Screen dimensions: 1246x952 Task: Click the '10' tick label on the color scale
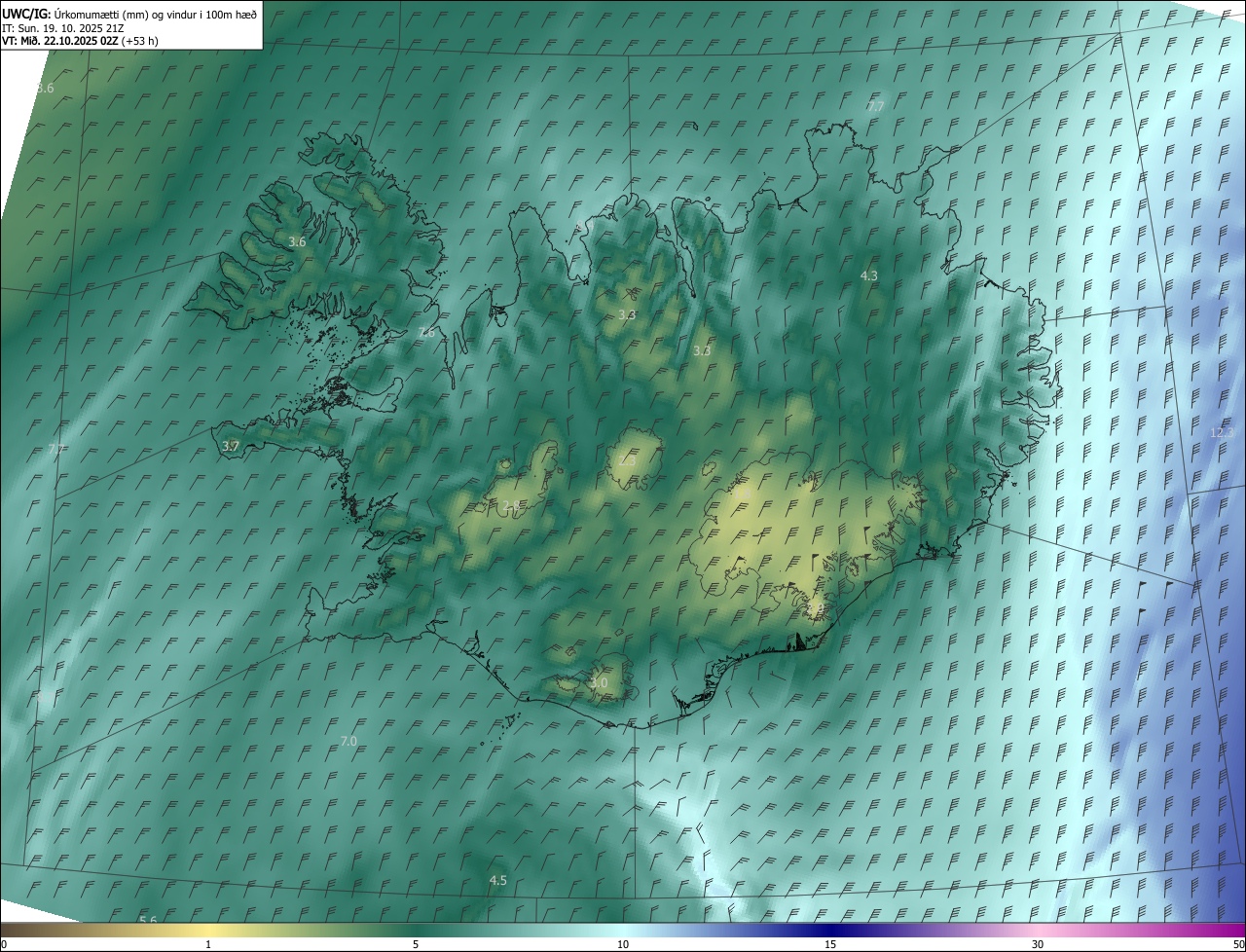click(x=623, y=945)
